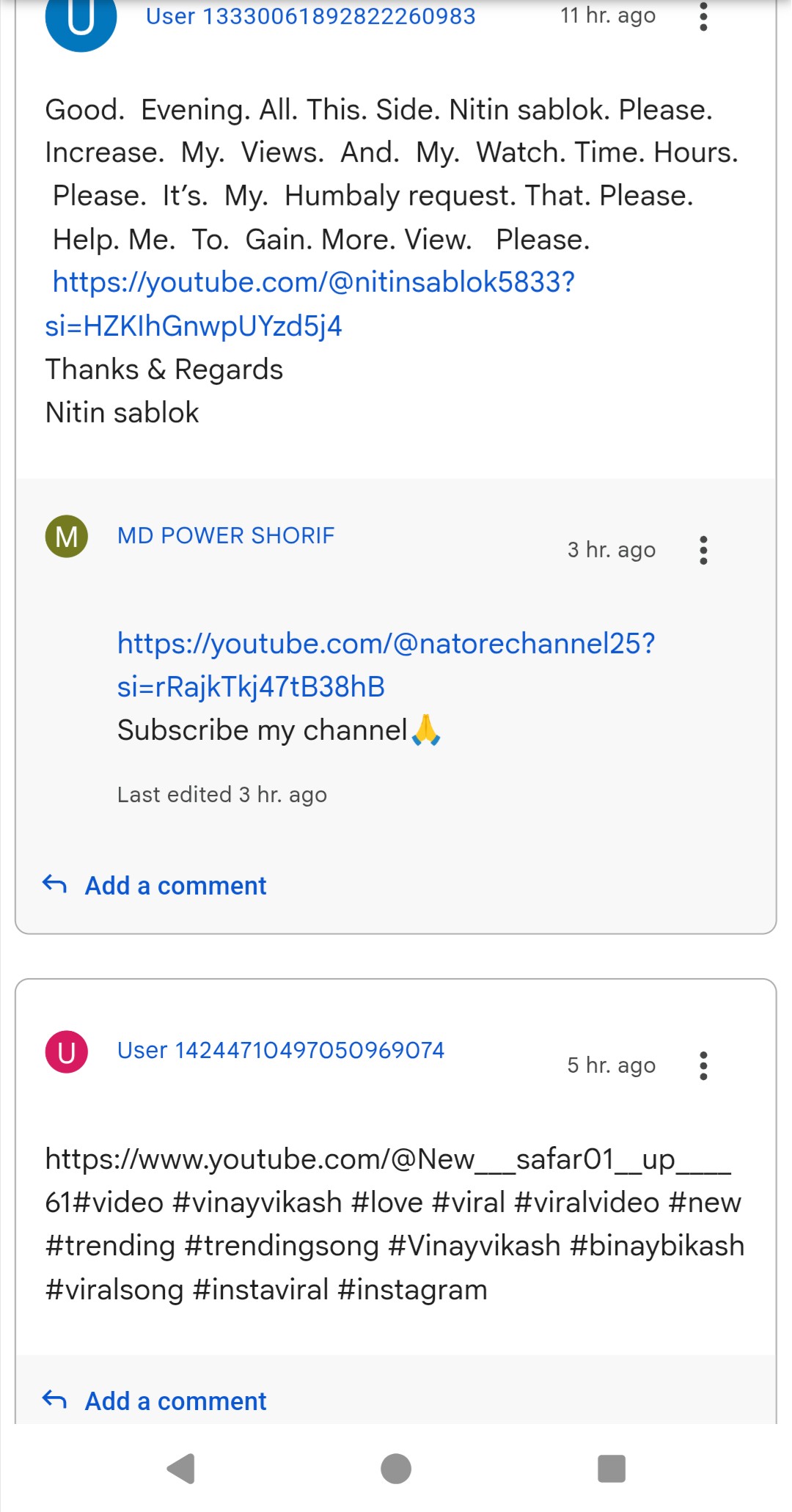Tap the Android recent apps square button
This screenshot has width=792, height=1512.
(612, 1468)
